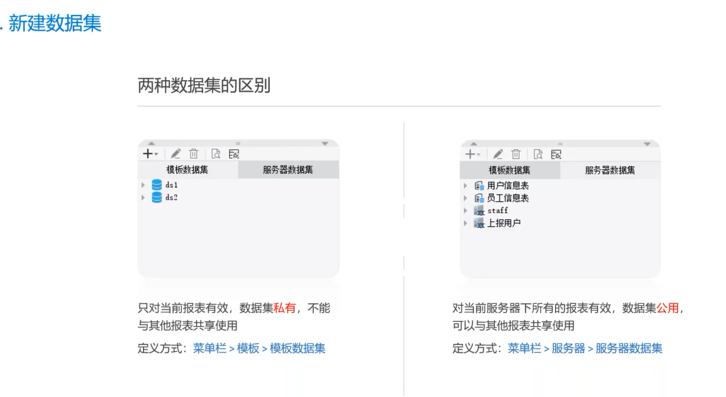Click the preview dataset icon above ds1

tap(216, 154)
